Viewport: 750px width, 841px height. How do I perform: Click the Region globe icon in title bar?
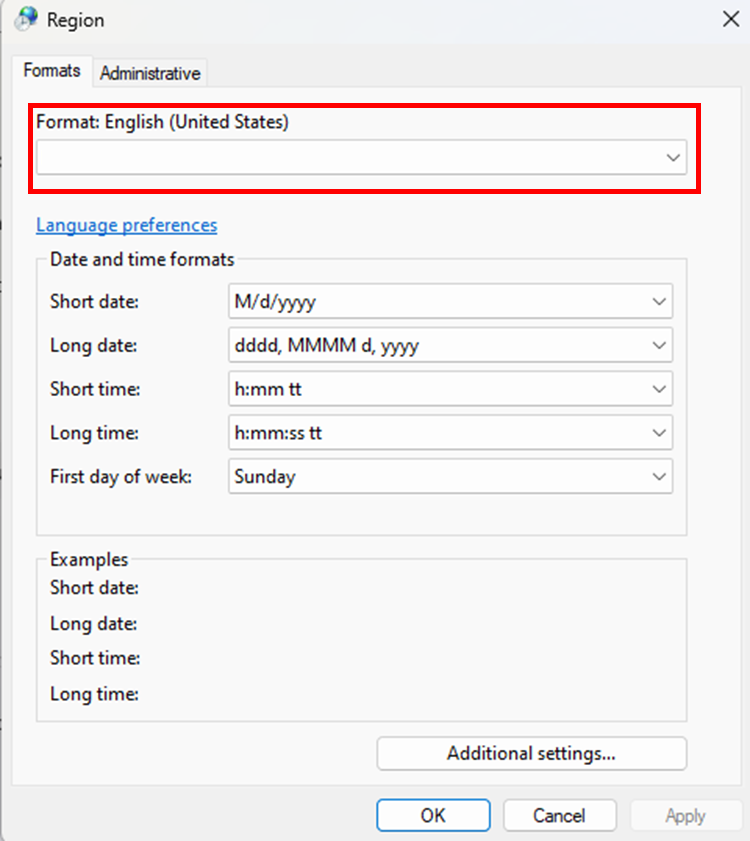(27, 19)
